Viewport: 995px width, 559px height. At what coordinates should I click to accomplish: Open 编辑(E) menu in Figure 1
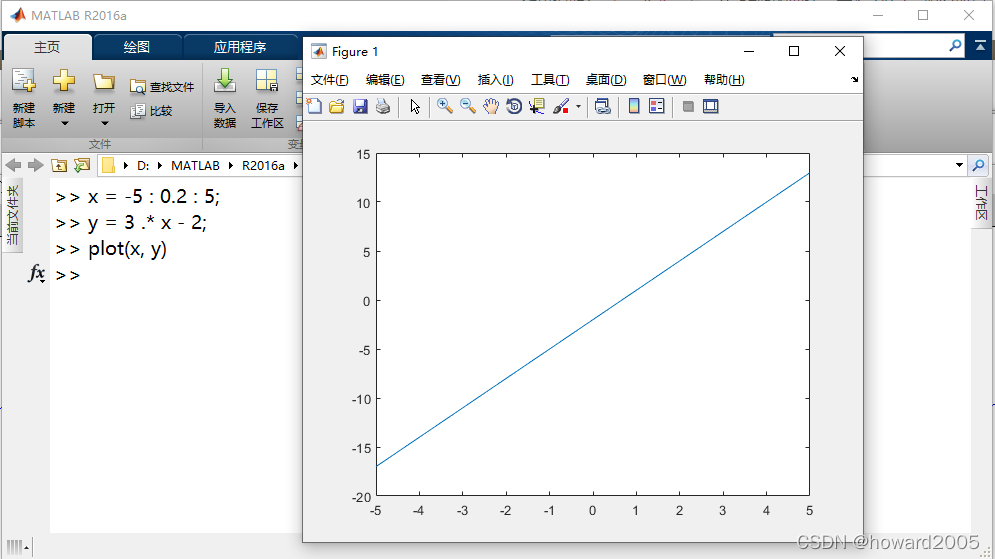tap(385, 80)
